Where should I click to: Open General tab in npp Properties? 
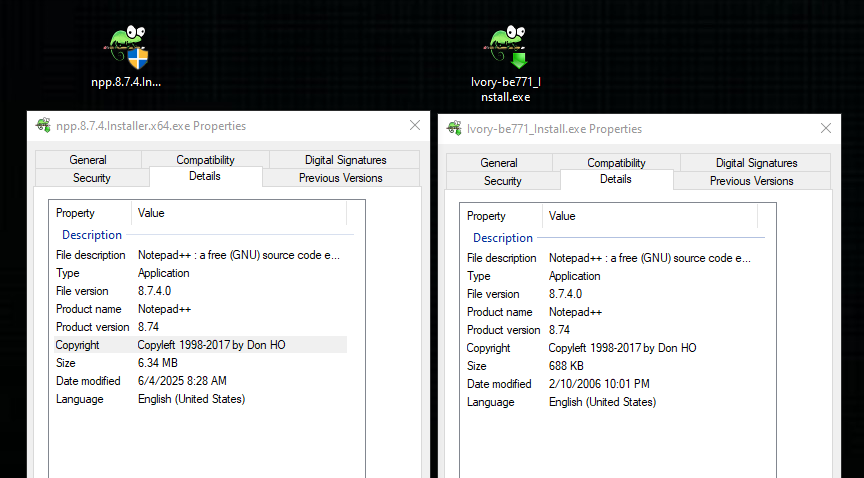[88, 160]
